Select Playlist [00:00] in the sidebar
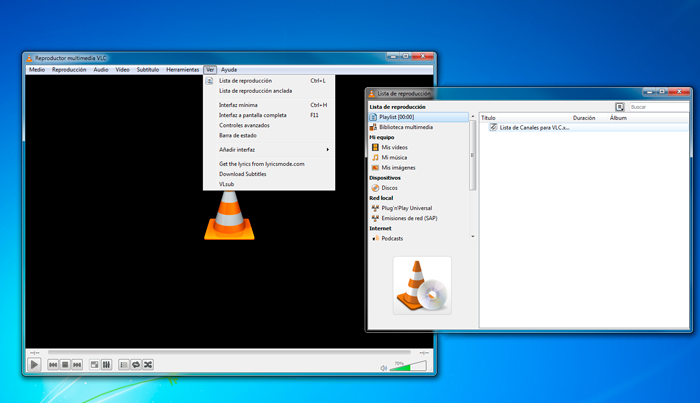The image size is (700, 403). pos(418,117)
